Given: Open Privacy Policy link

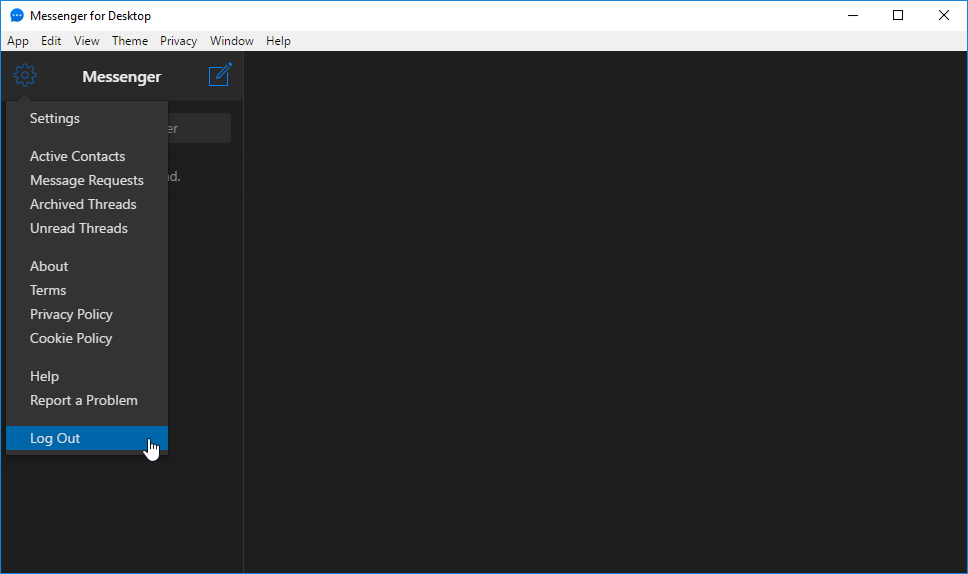Looking at the screenshot, I should (x=87, y=314).
